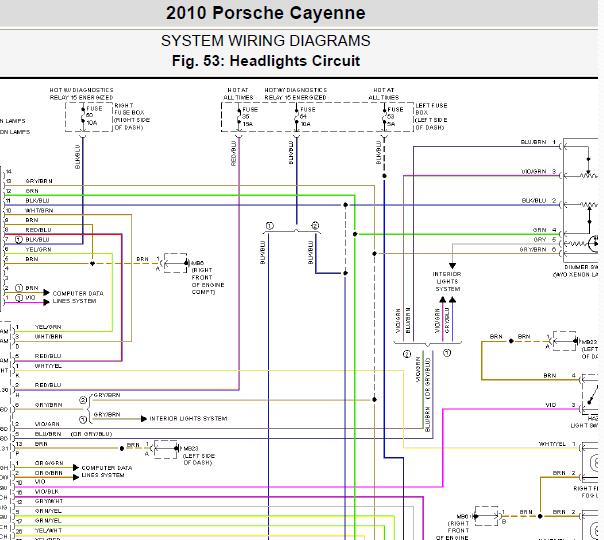The height and width of the screenshot is (540, 604).
Task: Select the "FUSE 64 10A" label
Action: coord(307,117)
